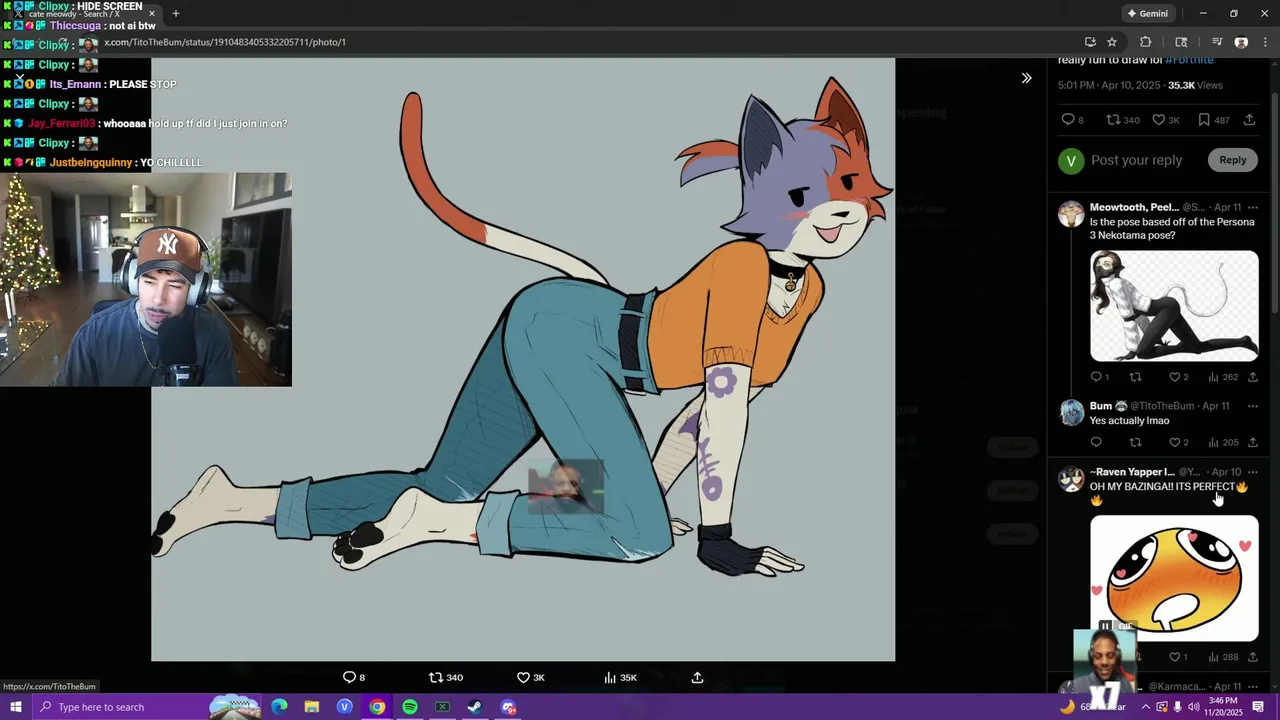Share the main post from sidebar
The height and width of the screenshot is (720, 1280).
tap(1249, 120)
